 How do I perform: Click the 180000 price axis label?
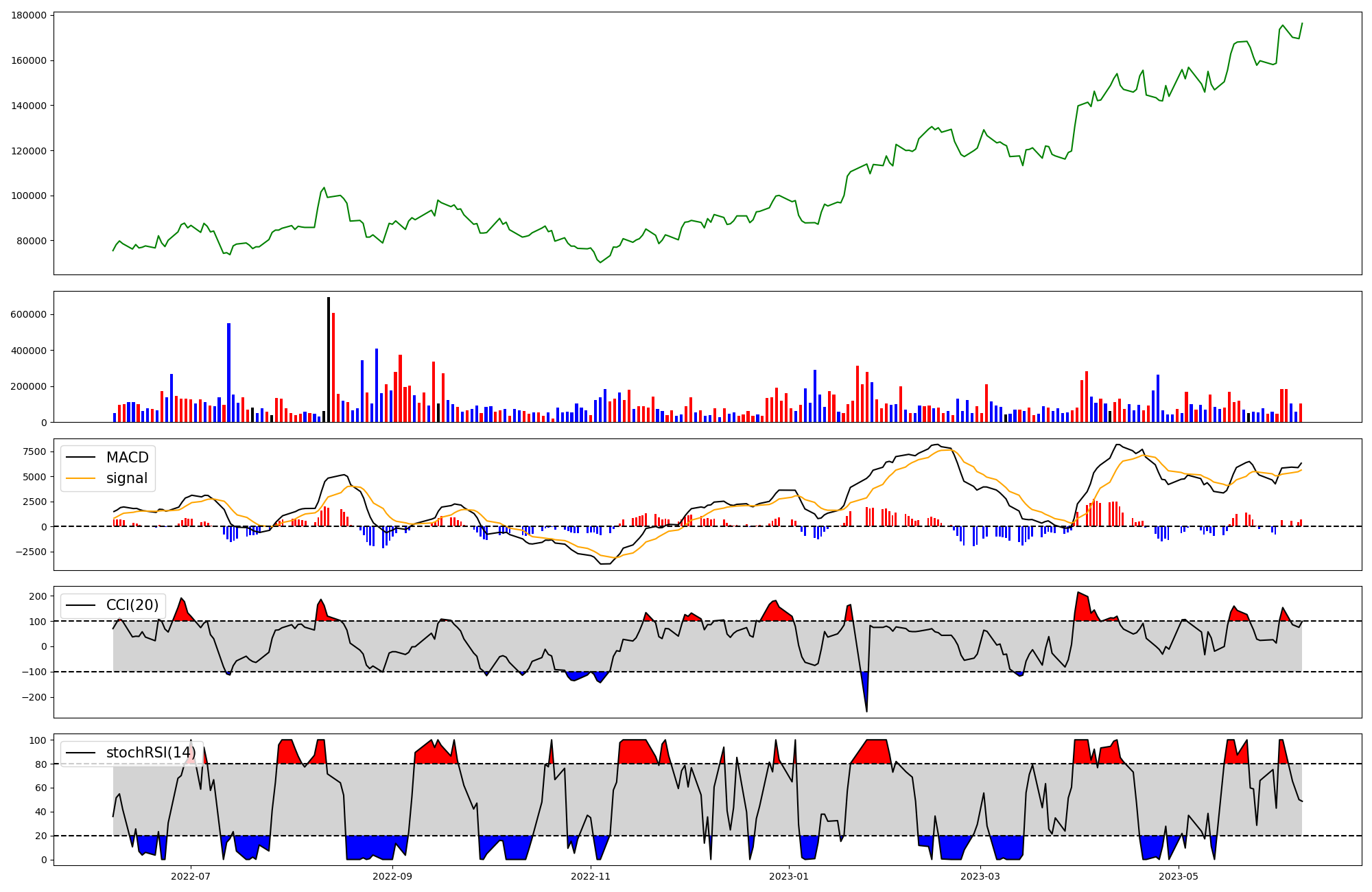click(29, 16)
